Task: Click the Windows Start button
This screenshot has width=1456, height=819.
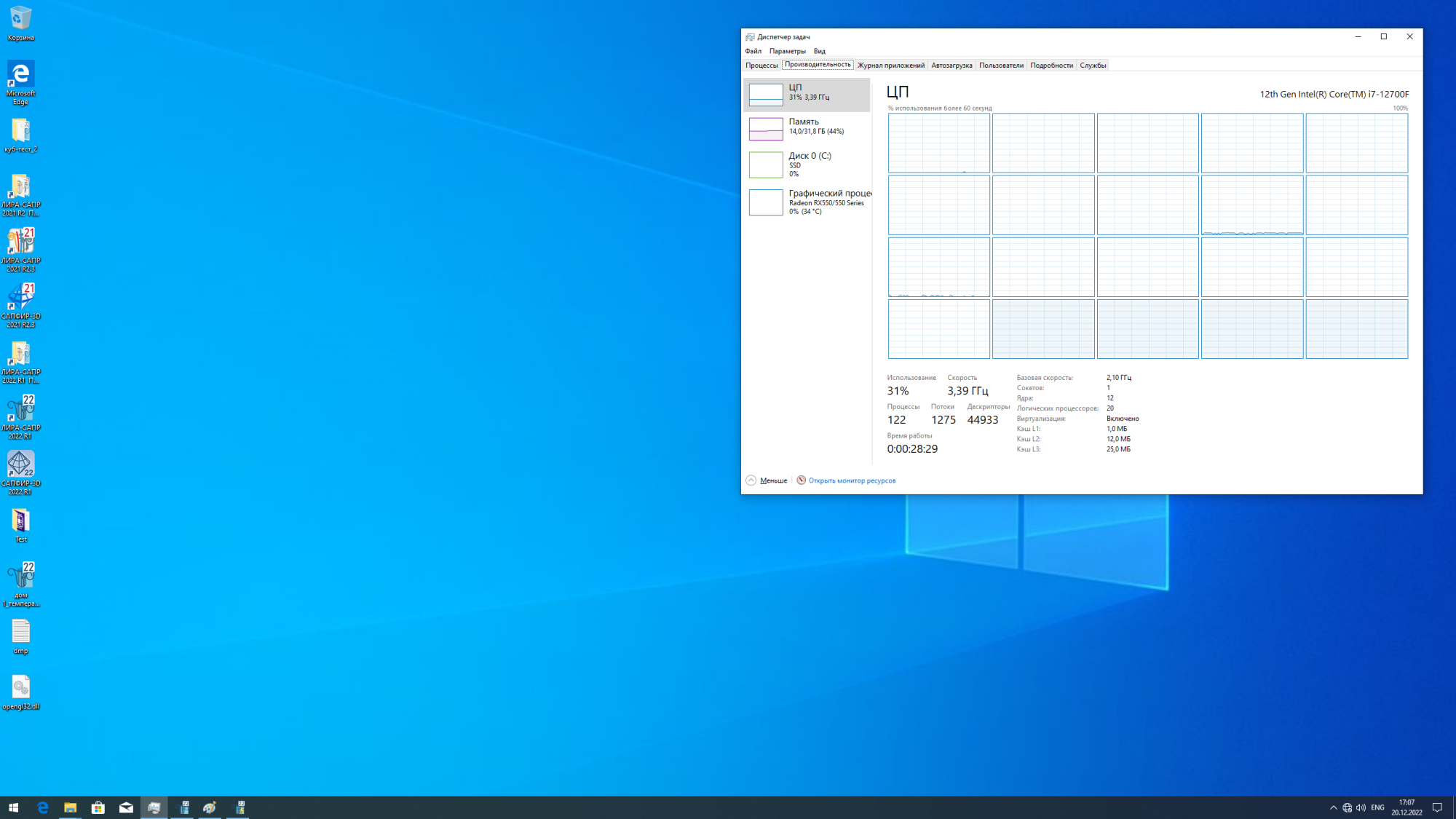Action: [x=13, y=807]
